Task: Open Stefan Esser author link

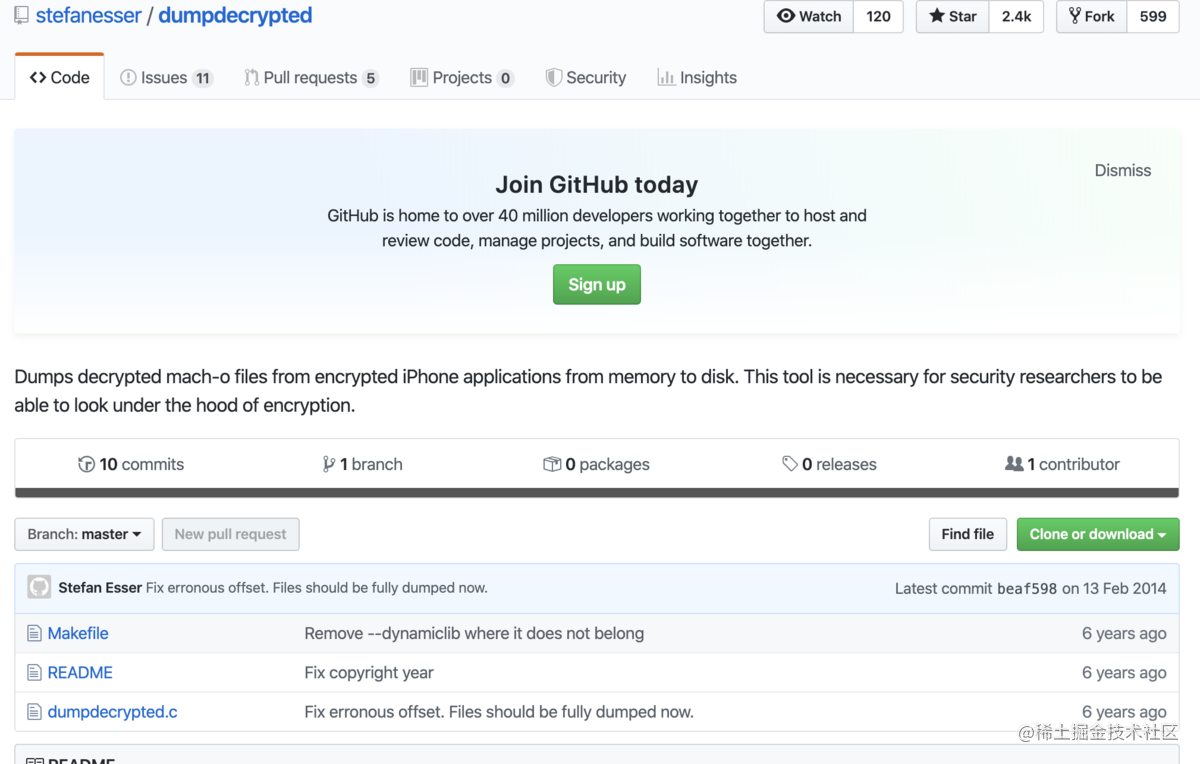Action: click(x=100, y=588)
